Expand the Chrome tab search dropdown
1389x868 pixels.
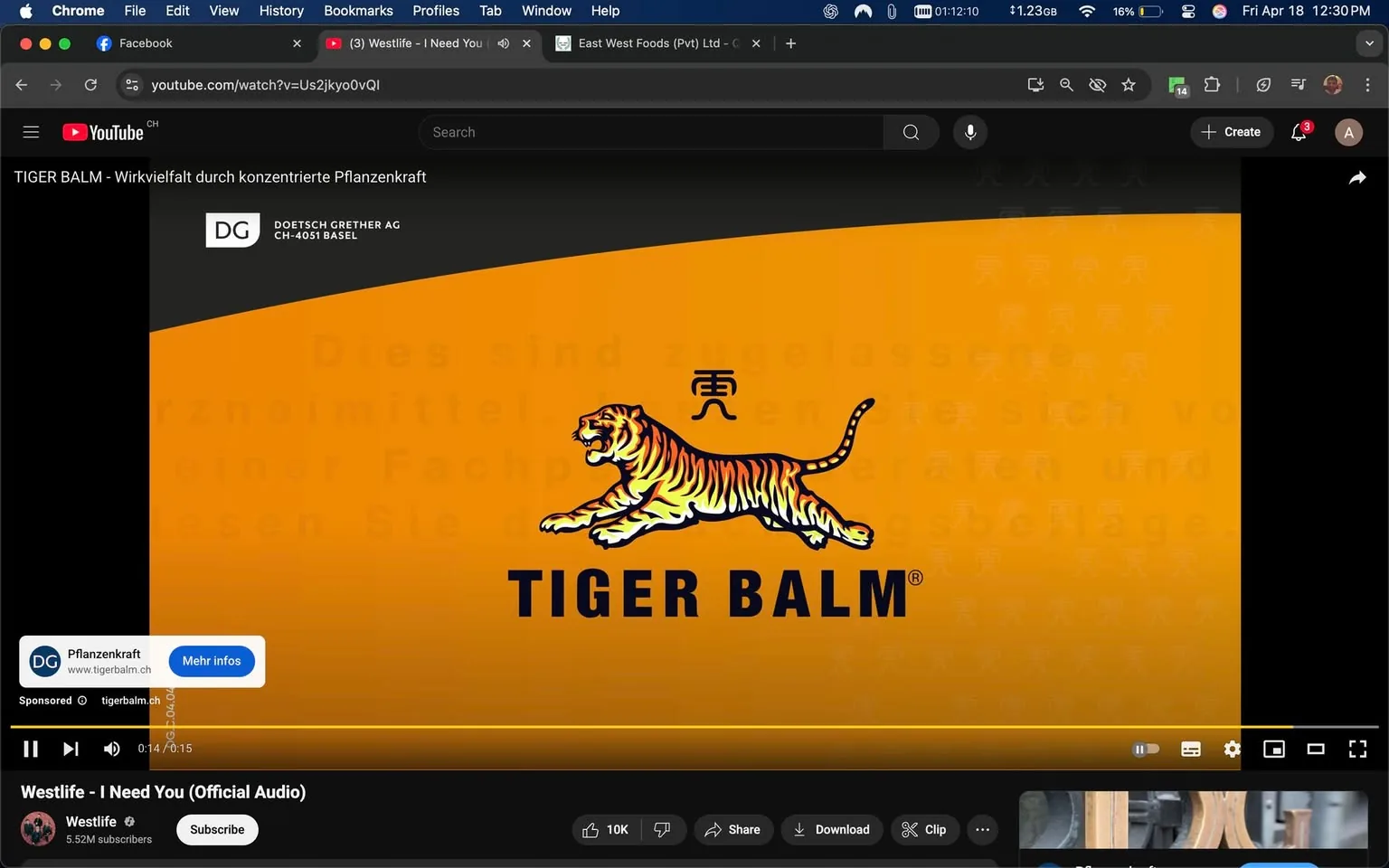[x=1368, y=42]
